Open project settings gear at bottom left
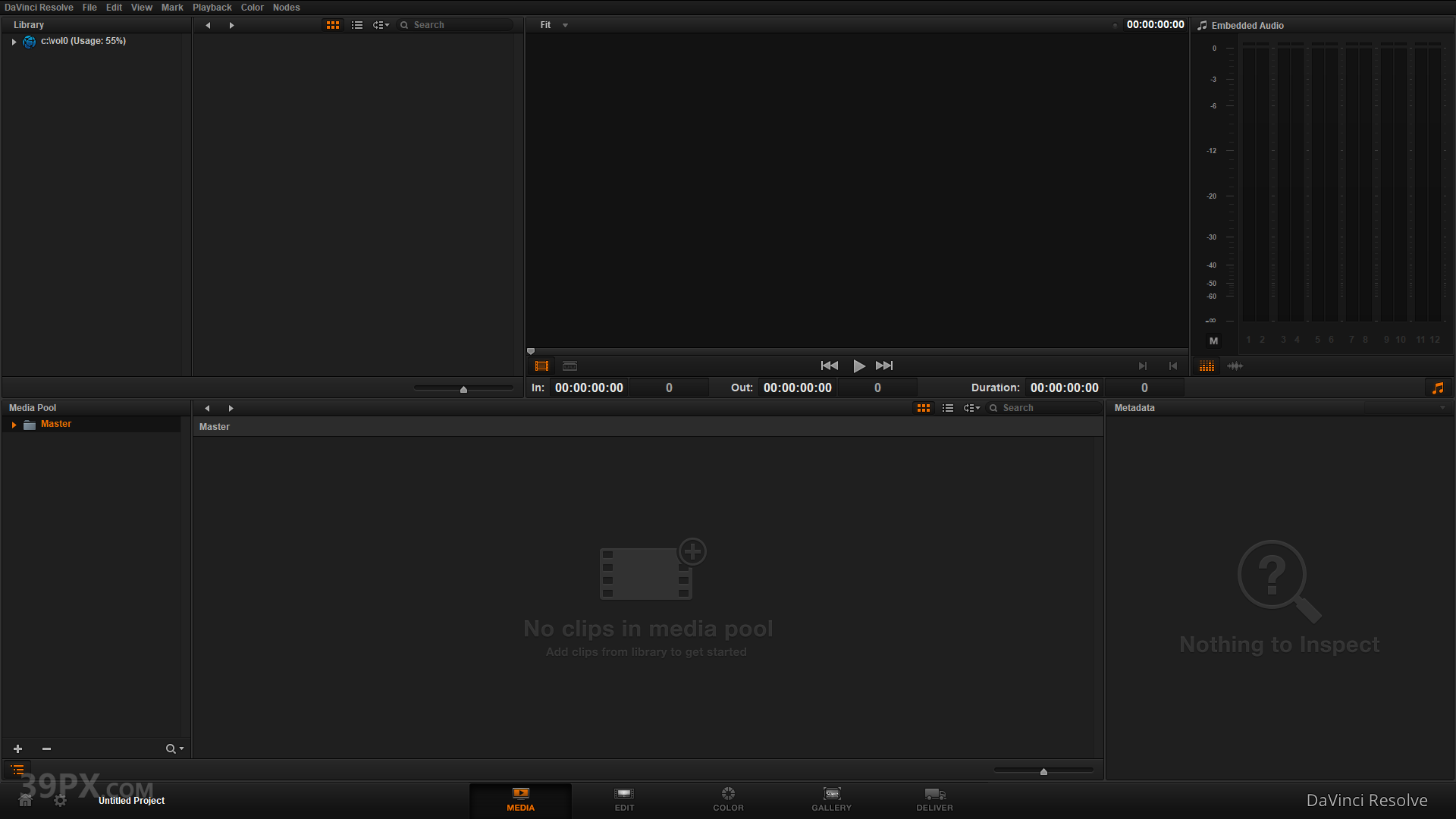Image resolution: width=1456 pixels, height=819 pixels. tap(60, 800)
